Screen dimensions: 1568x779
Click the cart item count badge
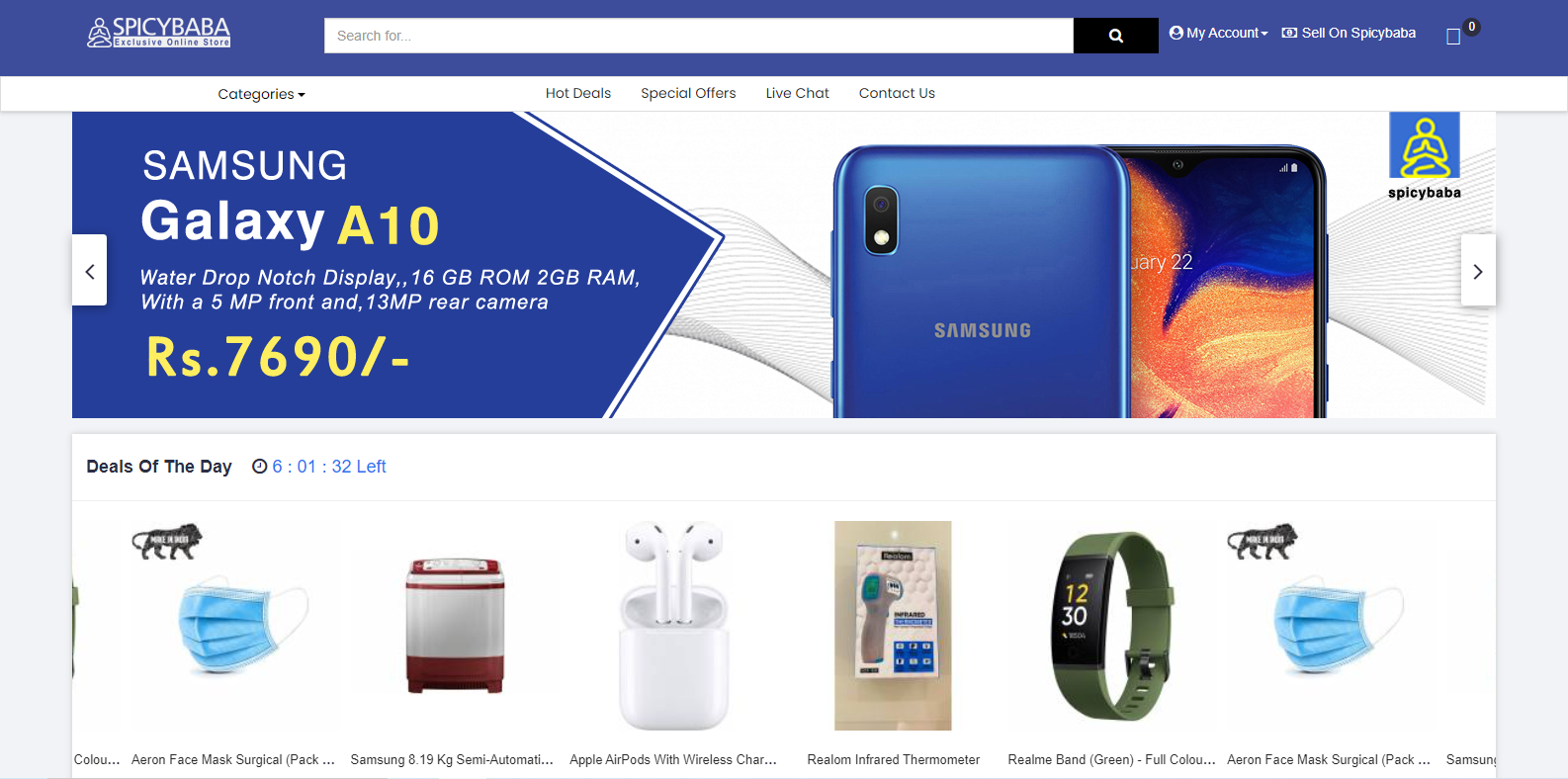coord(1471,27)
